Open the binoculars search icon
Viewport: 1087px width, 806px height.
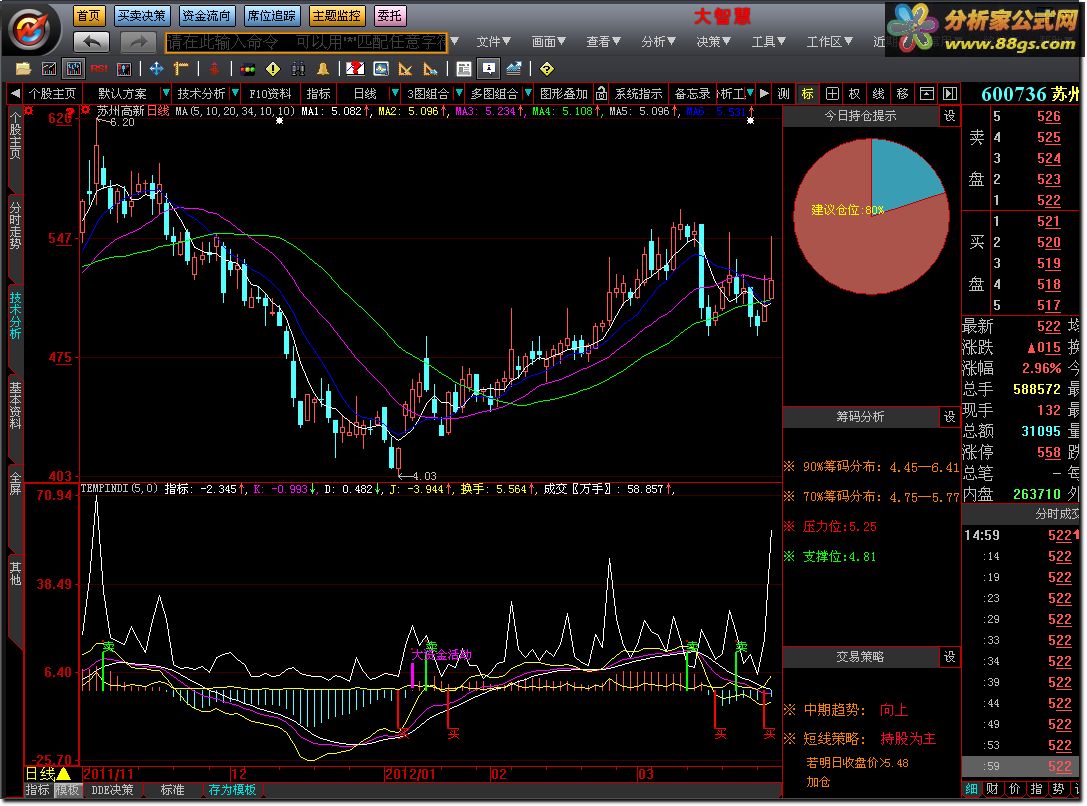tap(298, 69)
